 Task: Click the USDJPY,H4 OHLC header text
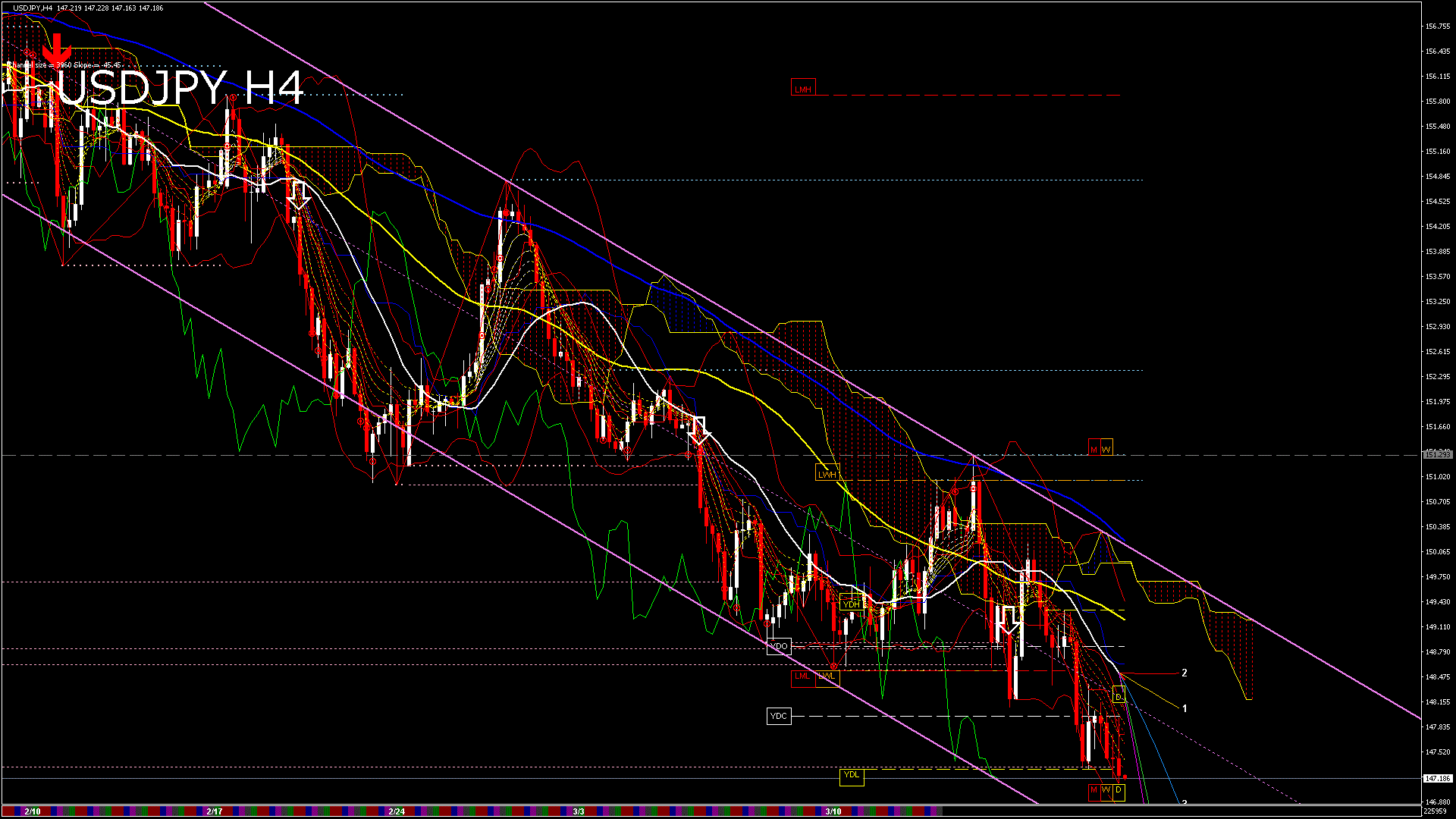pyautogui.click(x=88, y=8)
